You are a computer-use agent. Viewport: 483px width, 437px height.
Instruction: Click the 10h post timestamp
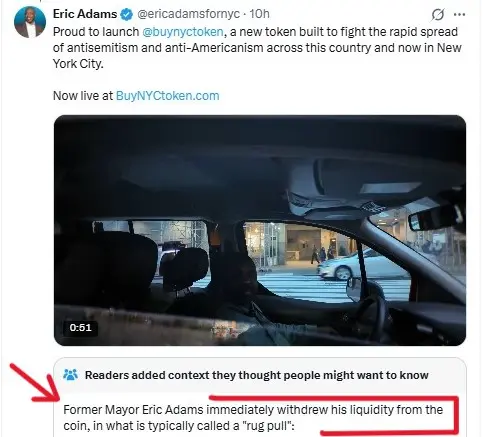259,14
